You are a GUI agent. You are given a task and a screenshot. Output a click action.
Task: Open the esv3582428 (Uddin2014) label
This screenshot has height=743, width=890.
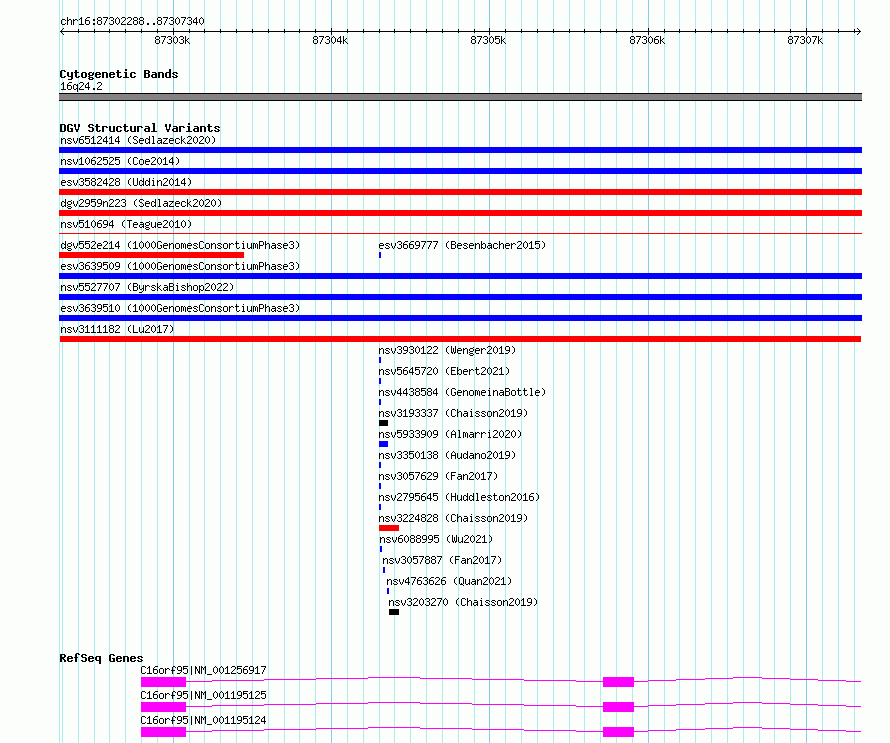click(x=126, y=182)
